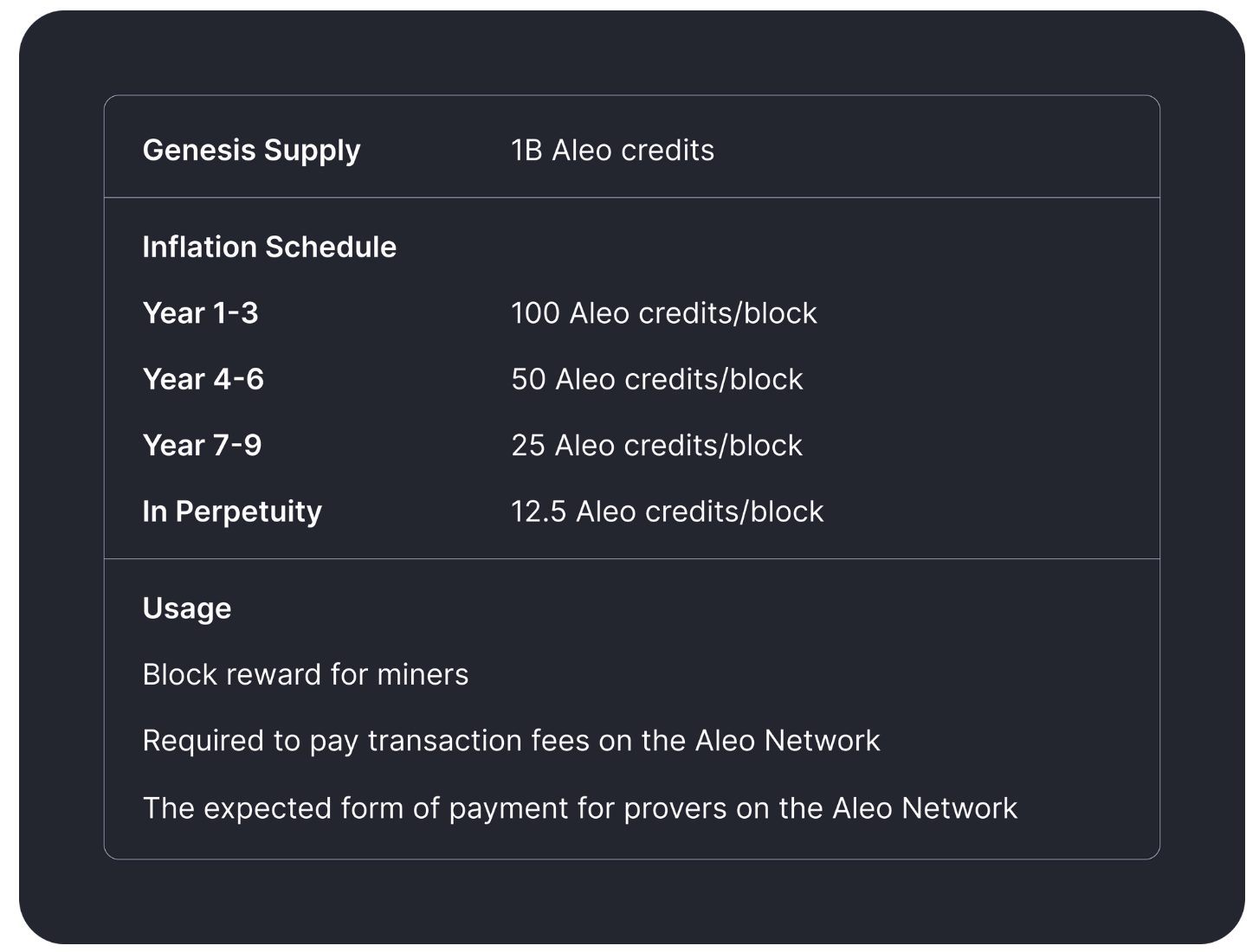The image size is (1259, 952).
Task: Select the Year 1-3 row label
Action: [200, 313]
